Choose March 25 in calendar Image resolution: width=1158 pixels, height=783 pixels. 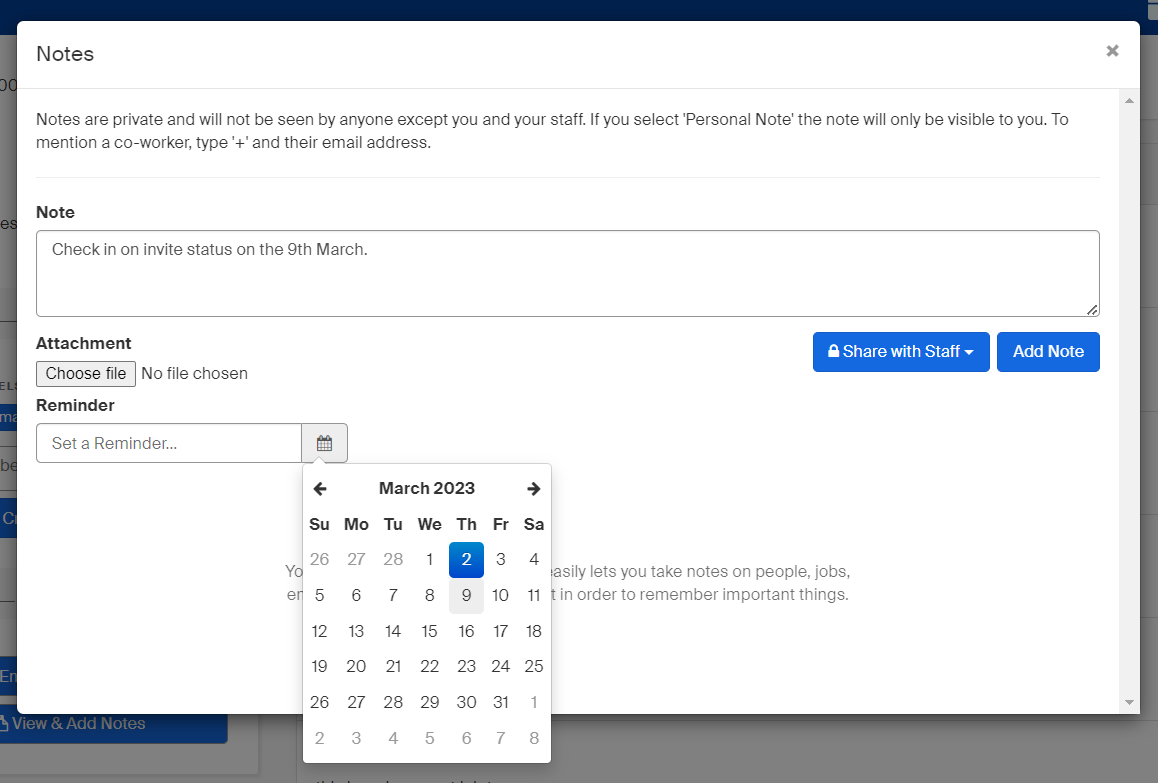(x=534, y=667)
